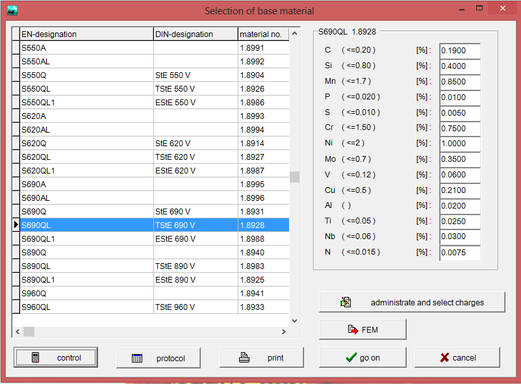Click the scroll up arrow of material list

[294, 33]
